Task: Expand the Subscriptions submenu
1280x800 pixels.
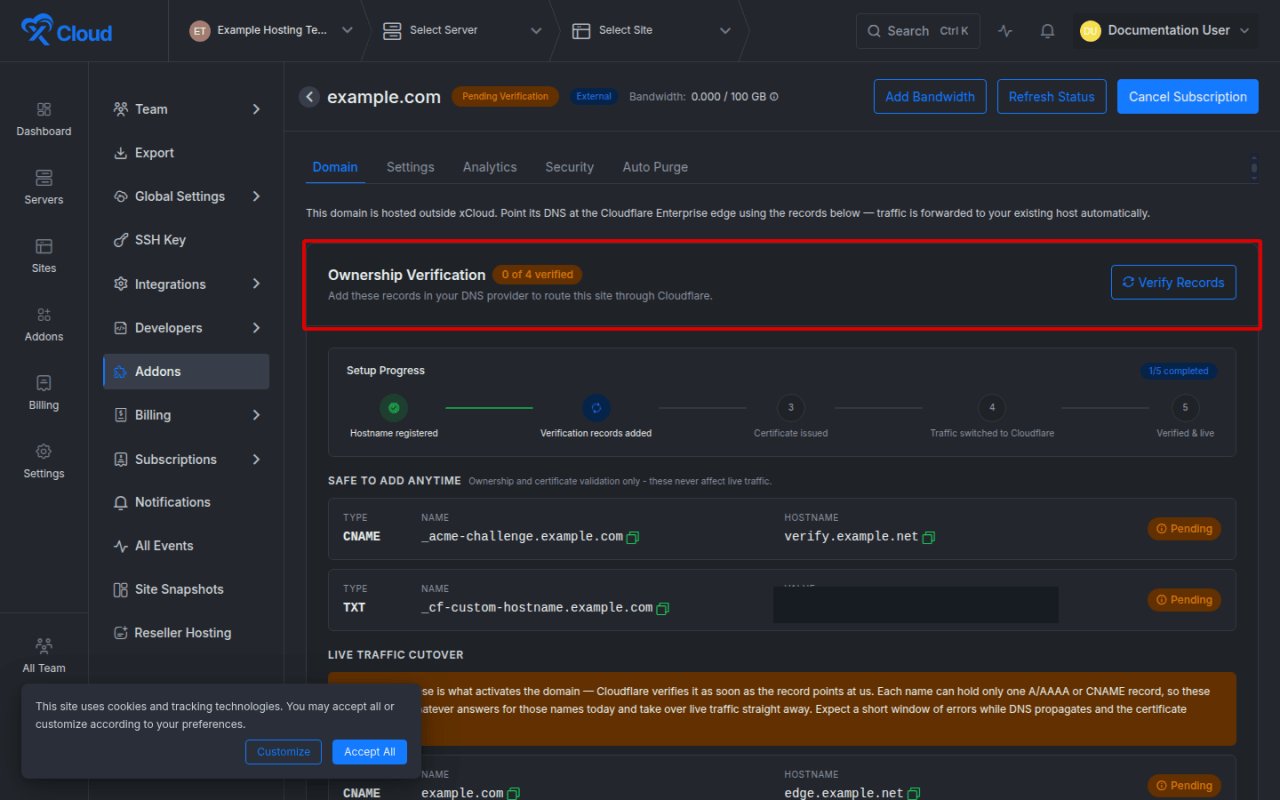Action: click(256, 459)
